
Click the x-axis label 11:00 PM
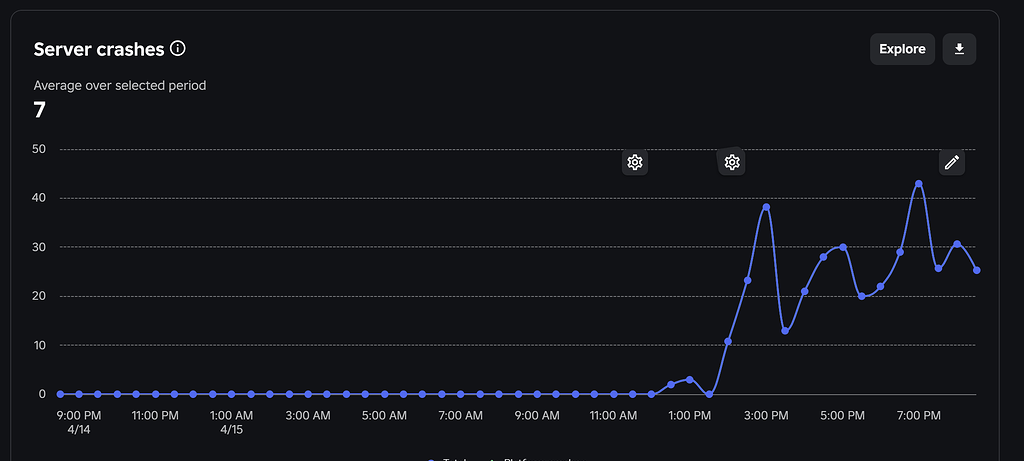point(155,415)
